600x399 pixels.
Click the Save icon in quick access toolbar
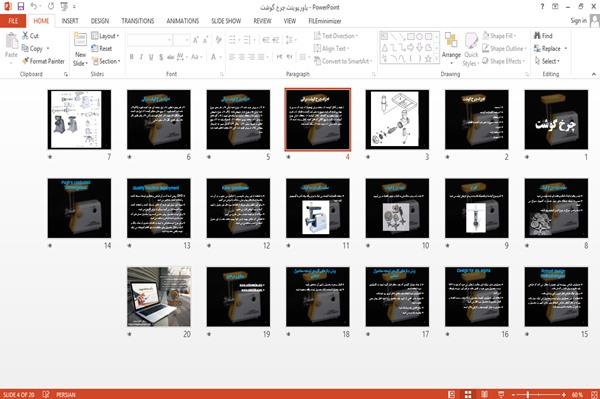tap(21, 7)
